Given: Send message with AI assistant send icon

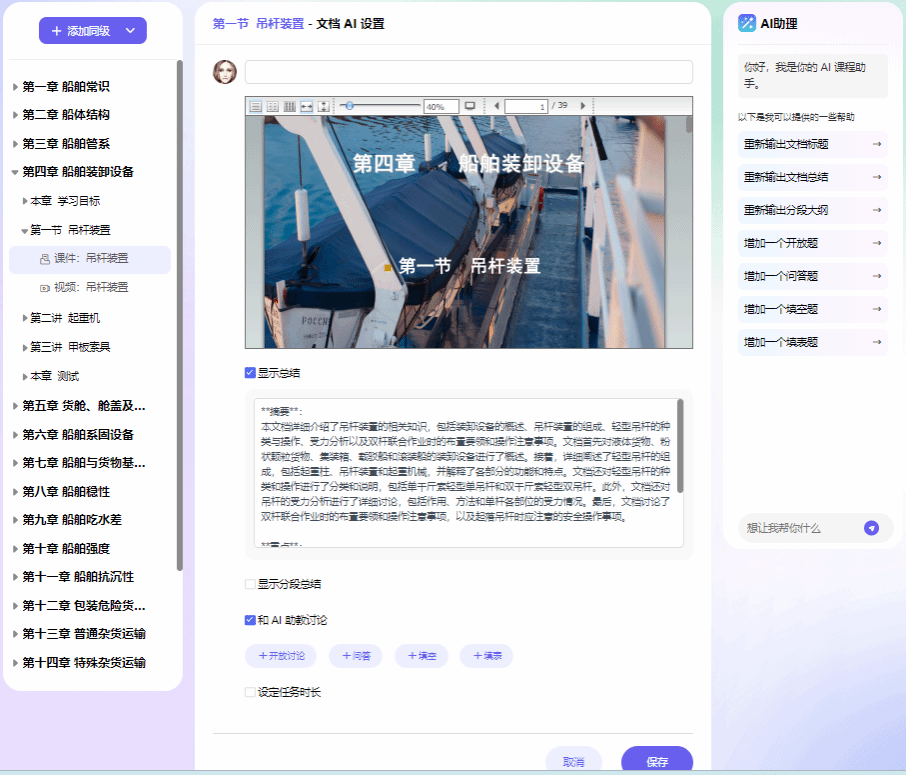Looking at the screenshot, I should click(x=871, y=528).
